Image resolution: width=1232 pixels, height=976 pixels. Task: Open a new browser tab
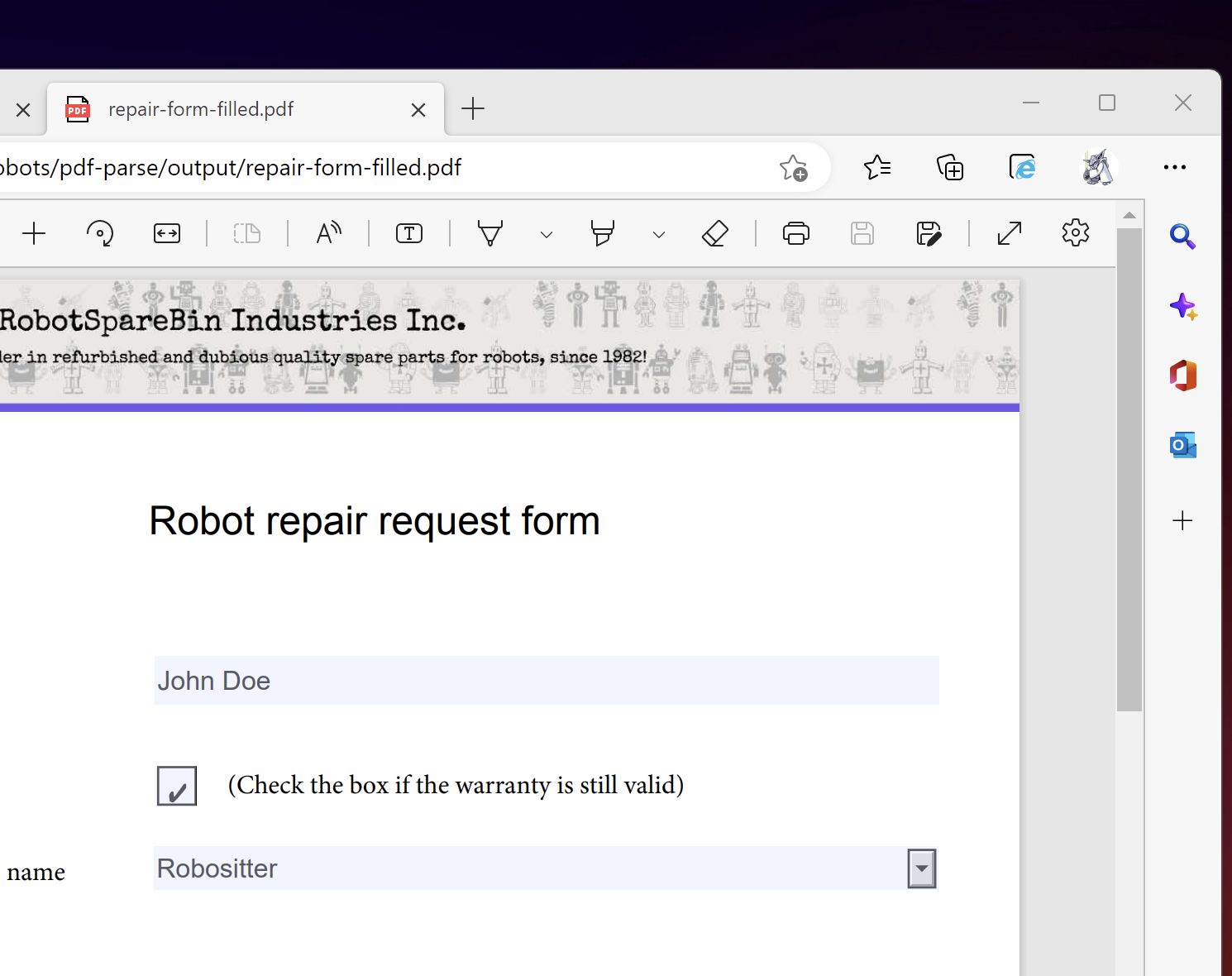point(472,108)
